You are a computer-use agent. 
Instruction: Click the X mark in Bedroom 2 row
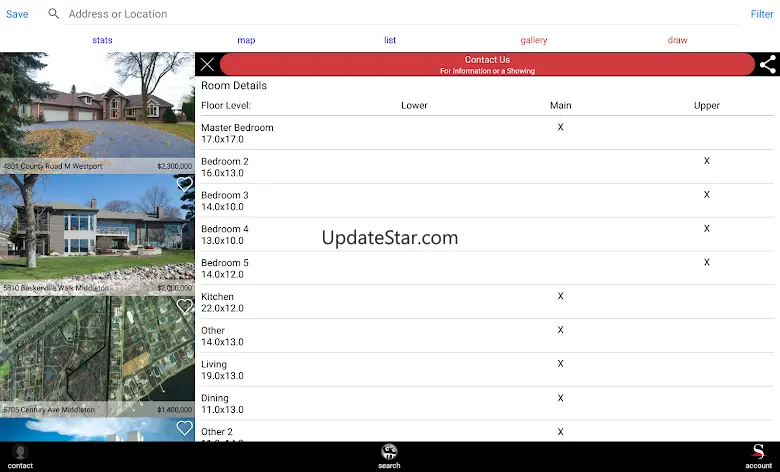707,161
